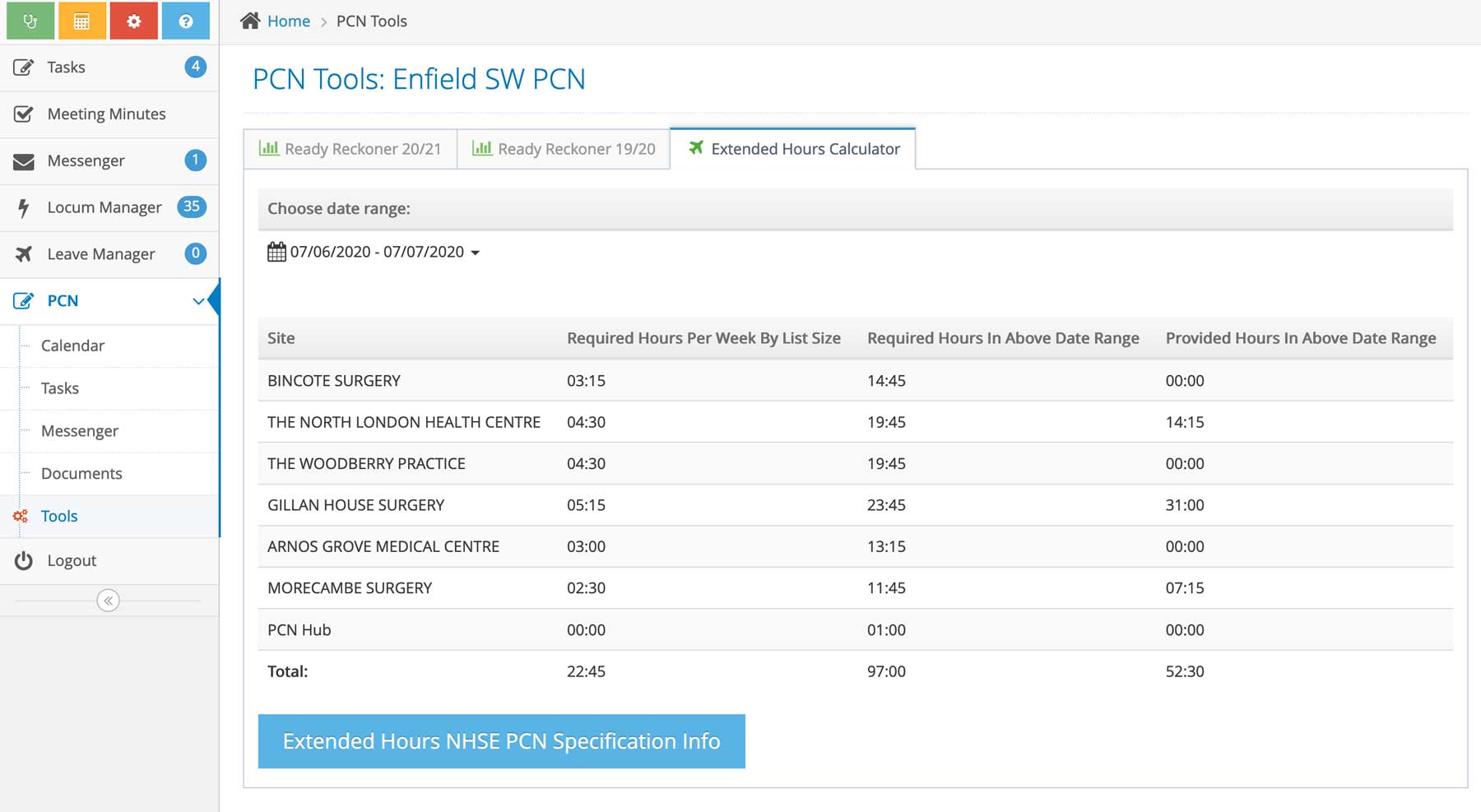Select the Extended Hours Calculator tab
This screenshot has height=812, width=1481.
(793, 149)
